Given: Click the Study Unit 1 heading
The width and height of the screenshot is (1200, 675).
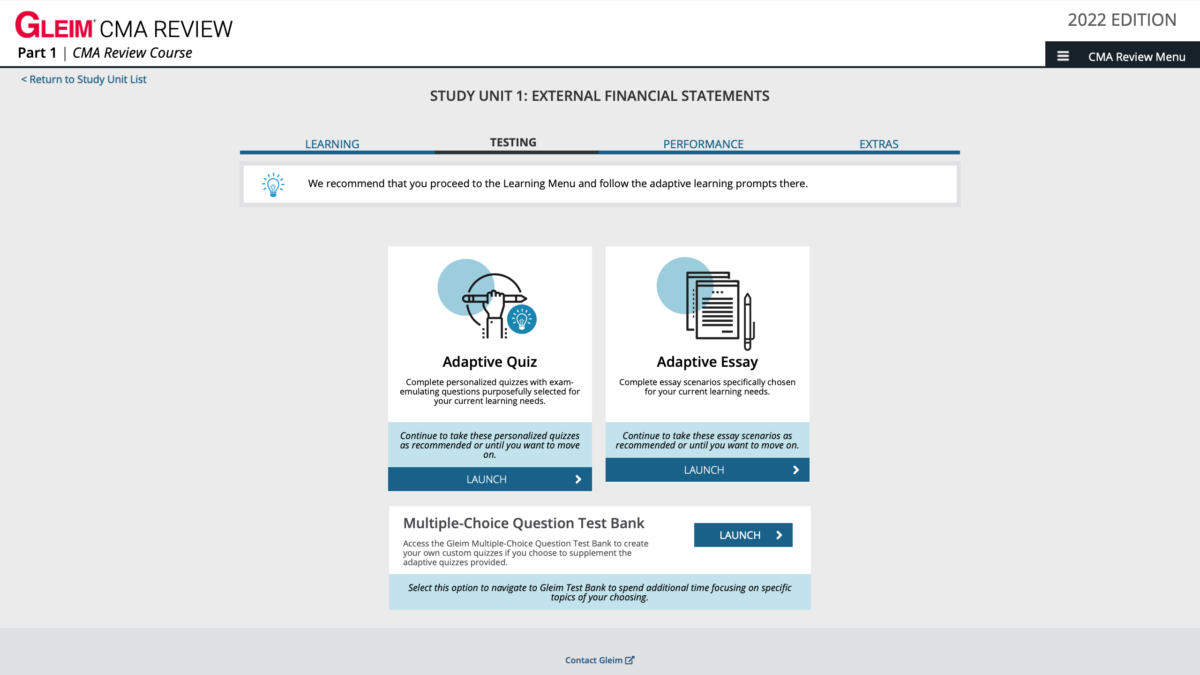Looking at the screenshot, I should click(x=599, y=95).
